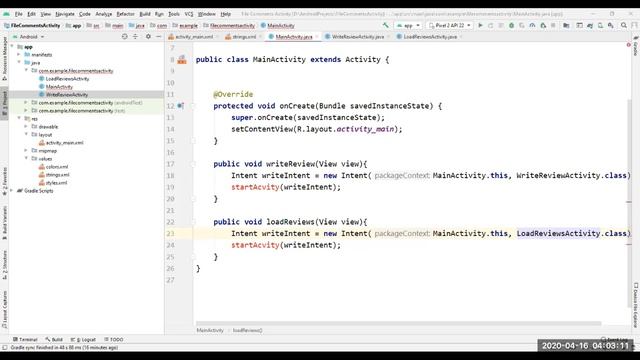
Task: Open the VCS menu
Action: tap(189, 14)
